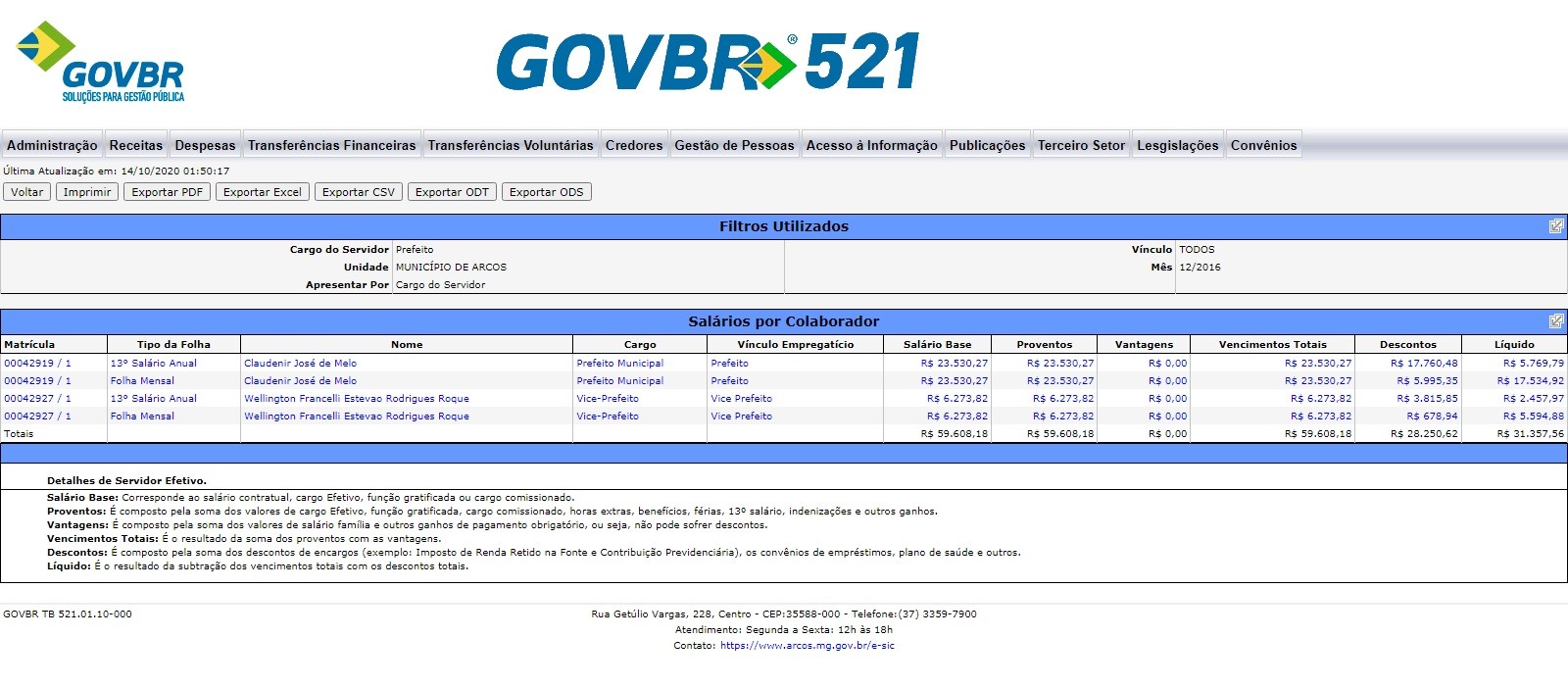Image resolution: width=1568 pixels, height=687 pixels.
Task: Export the report to Excel
Action: click(x=263, y=192)
